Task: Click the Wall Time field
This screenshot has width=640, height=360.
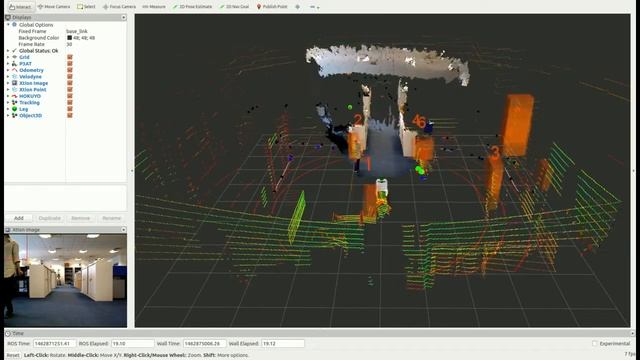Action: [204, 344]
